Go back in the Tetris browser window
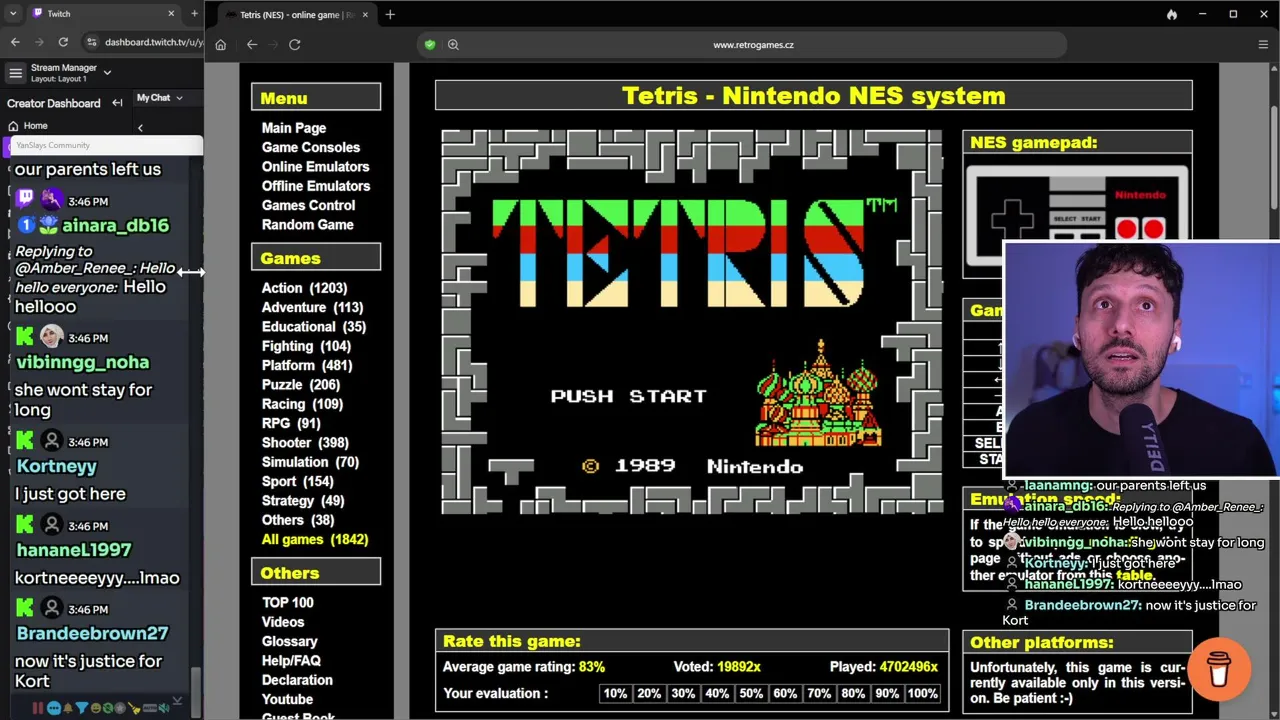The height and width of the screenshot is (720, 1280). (x=252, y=45)
